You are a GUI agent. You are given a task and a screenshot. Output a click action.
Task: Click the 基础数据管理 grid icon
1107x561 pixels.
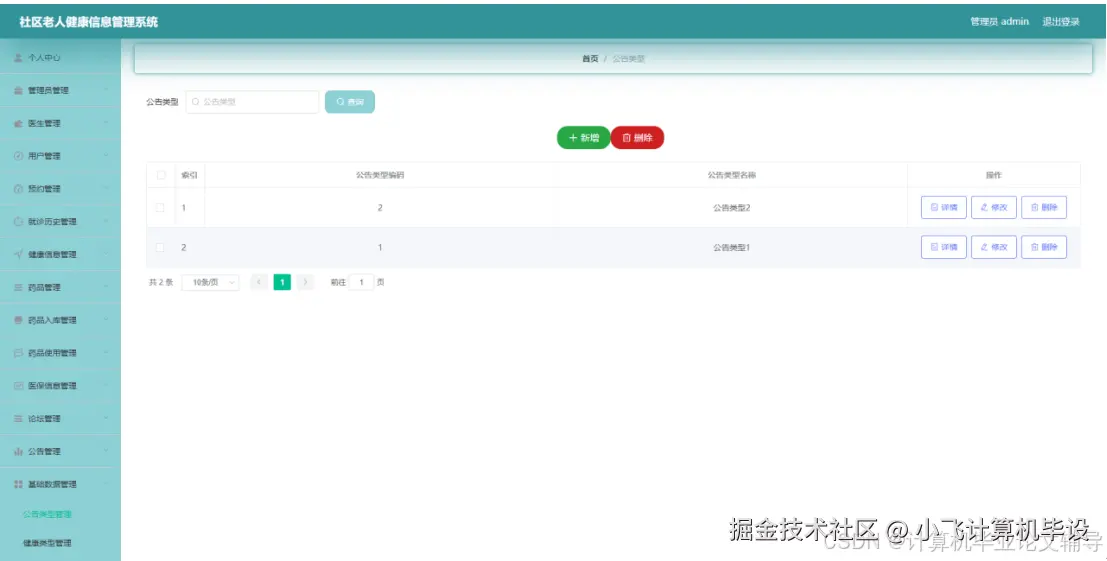pyautogui.click(x=18, y=484)
